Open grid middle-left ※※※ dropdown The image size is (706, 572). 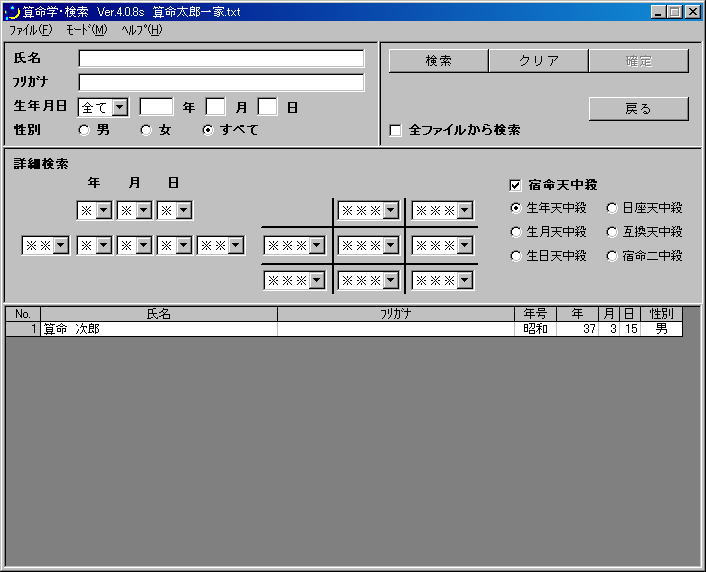pos(317,245)
